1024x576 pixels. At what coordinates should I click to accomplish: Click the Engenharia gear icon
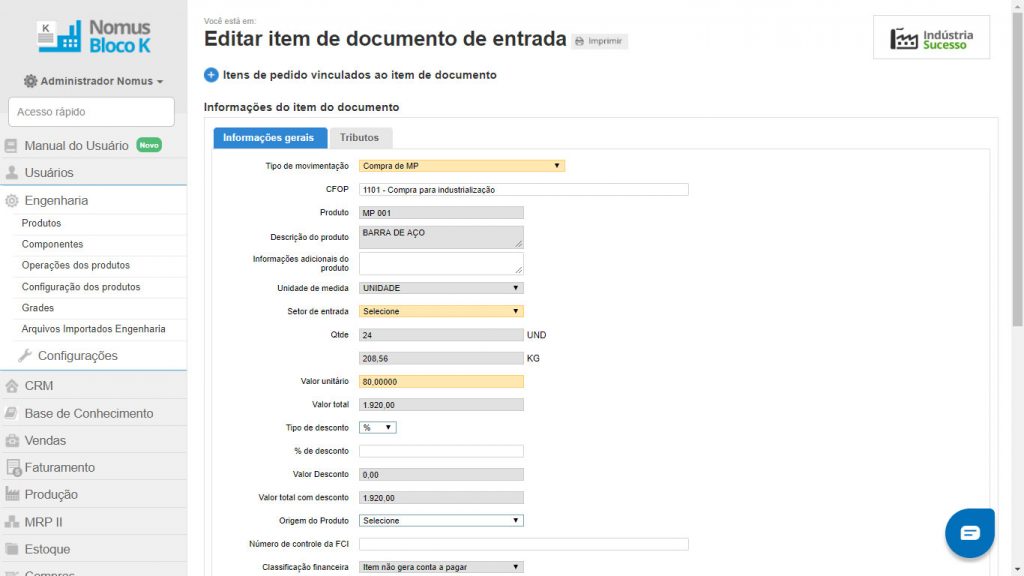click(x=12, y=201)
